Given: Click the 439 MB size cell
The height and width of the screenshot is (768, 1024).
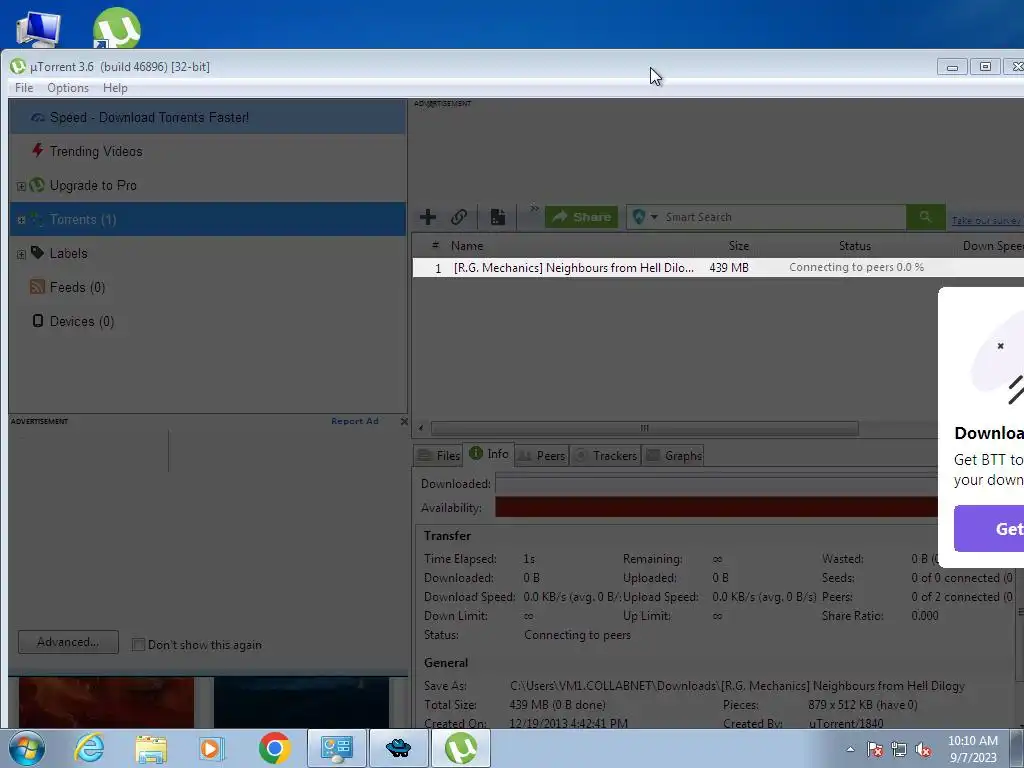Looking at the screenshot, I should [x=729, y=268].
